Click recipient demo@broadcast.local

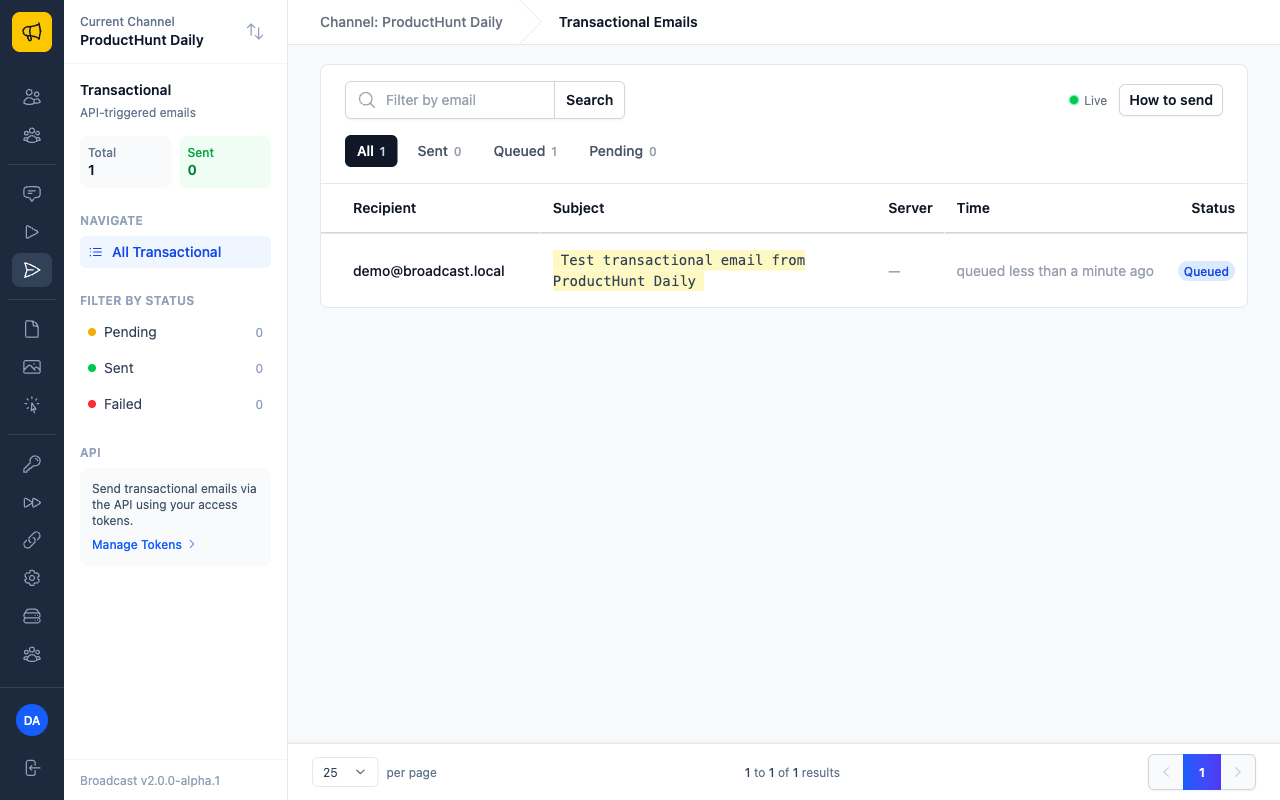click(x=429, y=271)
